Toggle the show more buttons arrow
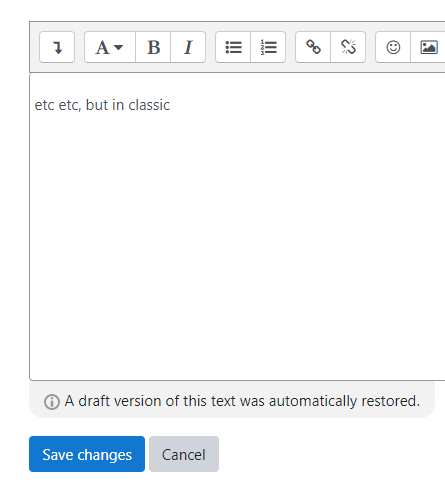The height and width of the screenshot is (491, 445). [x=57, y=47]
